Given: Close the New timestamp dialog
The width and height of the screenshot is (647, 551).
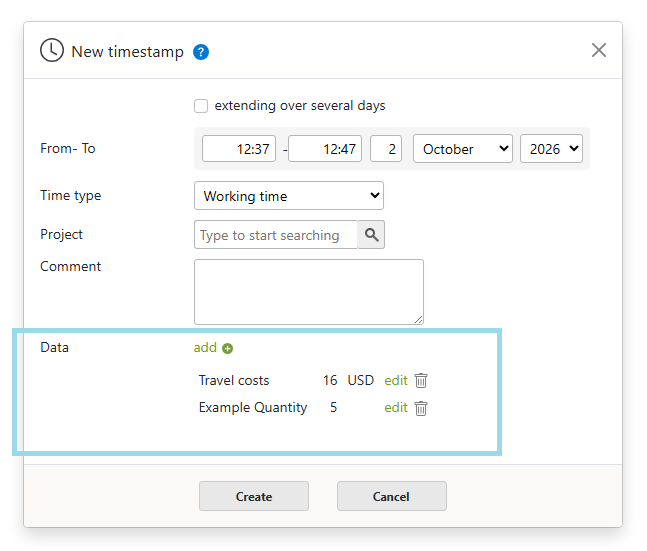Looking at the screenshot, I should pos(599,50).
